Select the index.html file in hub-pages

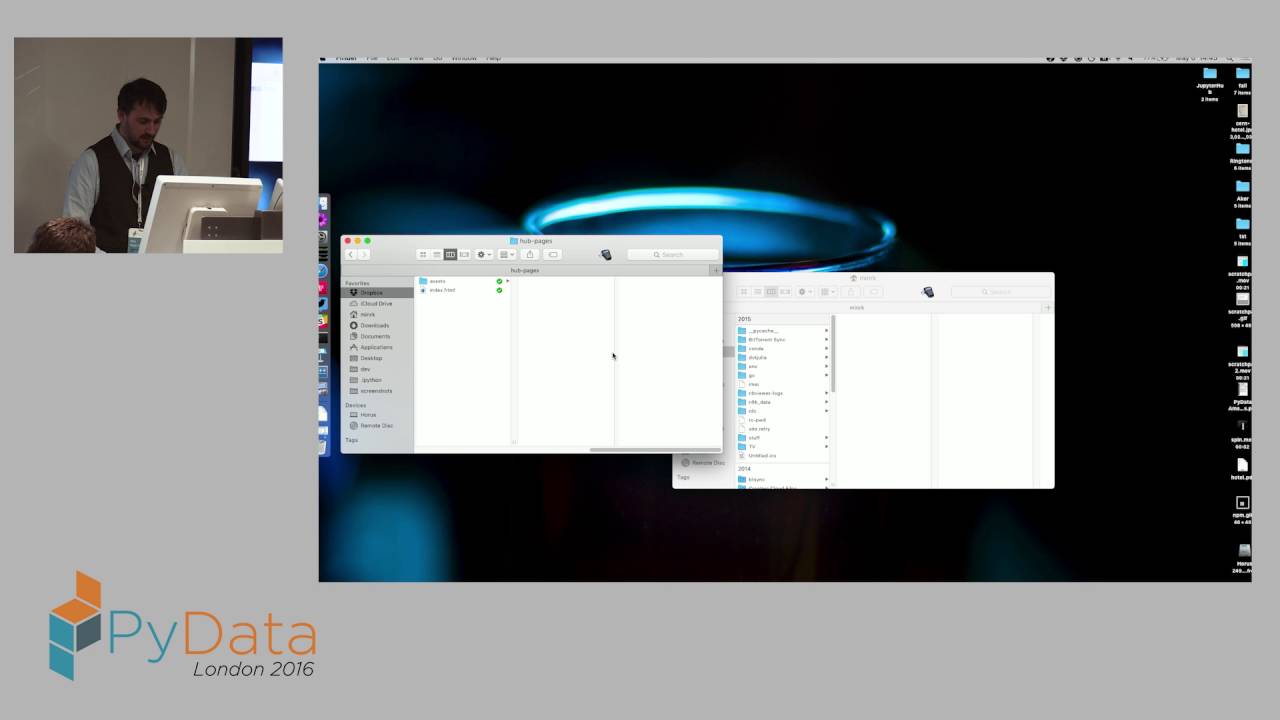[x=463, y=290]
